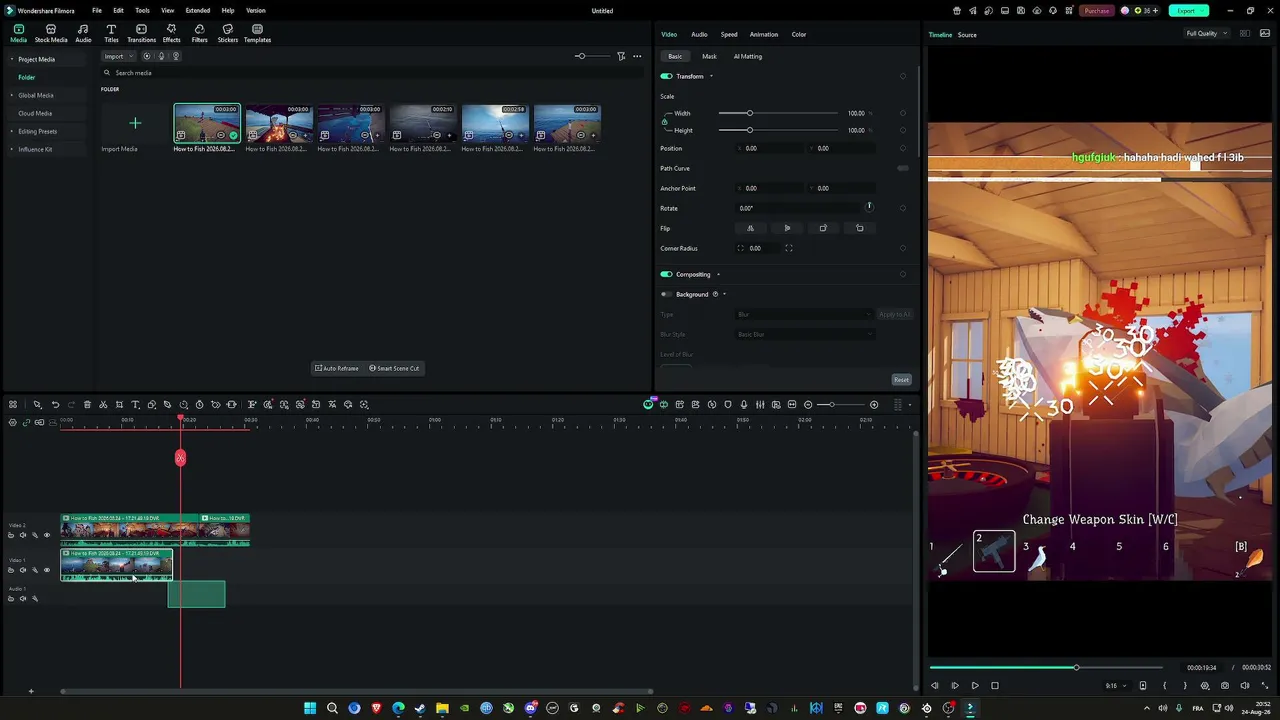Open the Mask sub-tab

709,56
